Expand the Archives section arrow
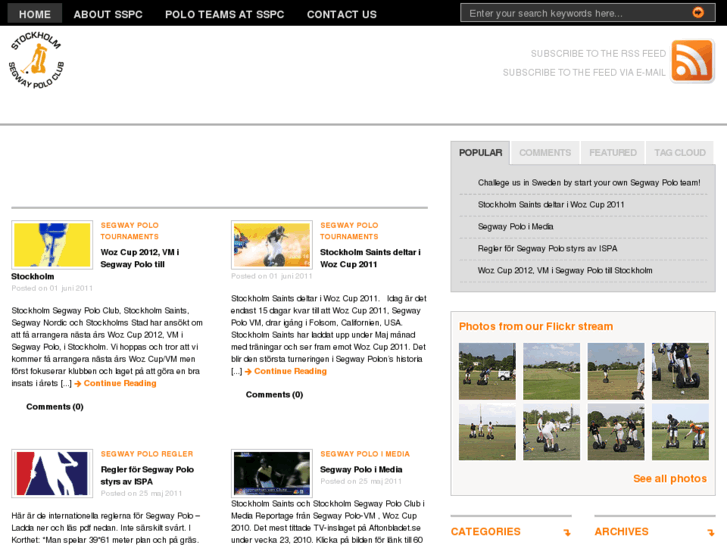Image resolution: width=727 pixels, height=545 pixels. click(x=711, y=532)
